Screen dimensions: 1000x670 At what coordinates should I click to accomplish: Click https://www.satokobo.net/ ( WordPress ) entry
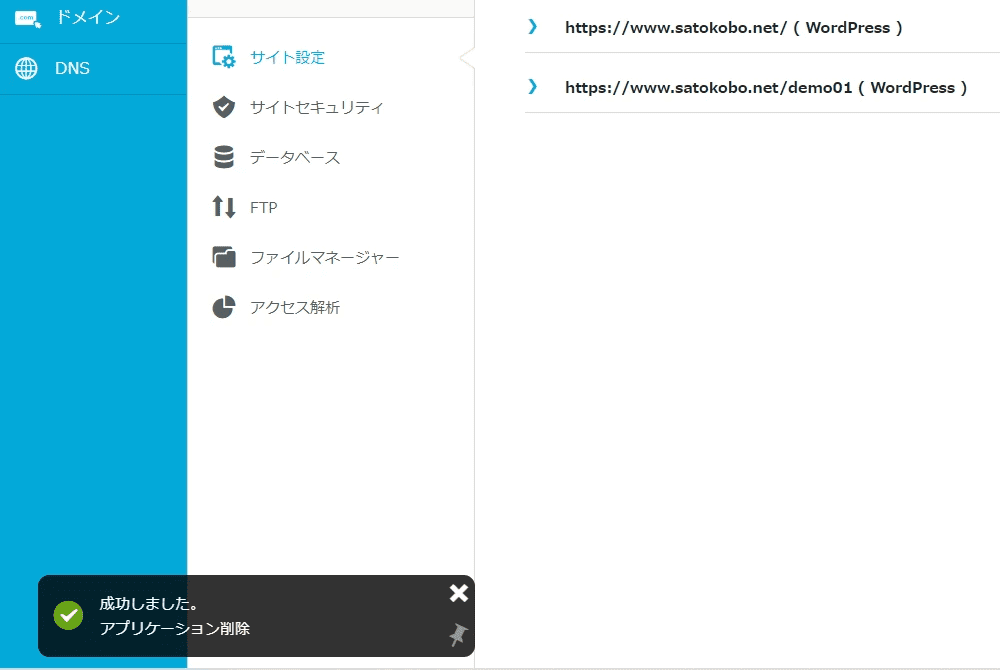(x=733, y=27)
